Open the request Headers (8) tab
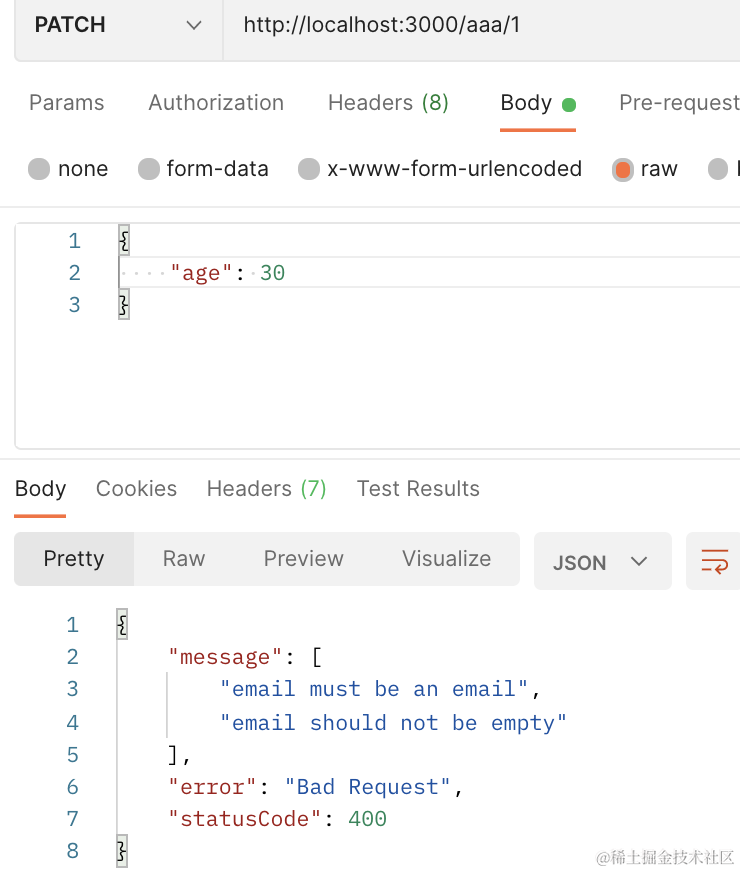740x872 pixels. pos(388,103)
